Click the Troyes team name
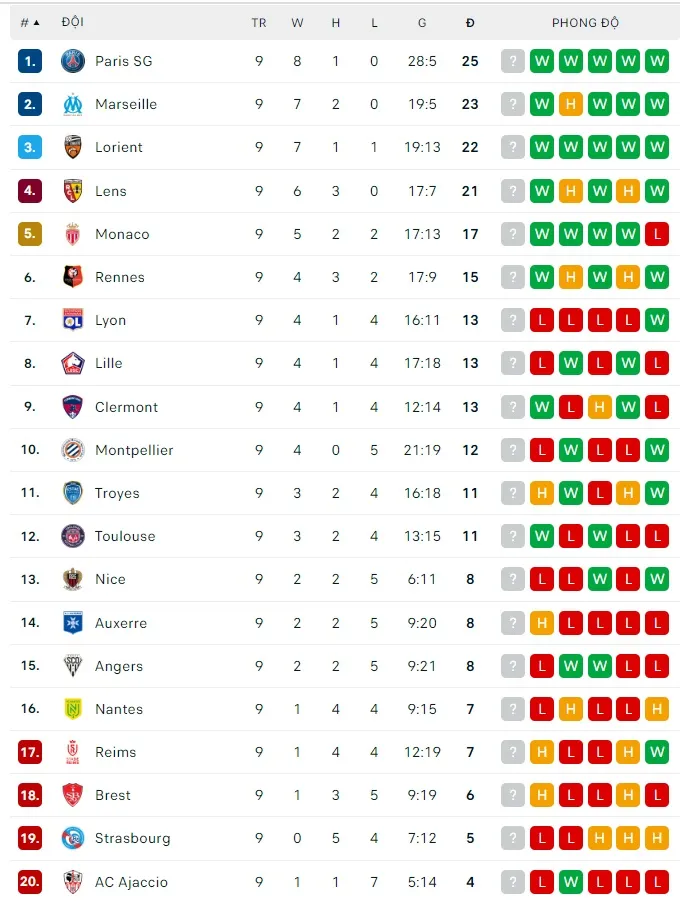Viewport: 680px width, 901px height. pos(117,493)
